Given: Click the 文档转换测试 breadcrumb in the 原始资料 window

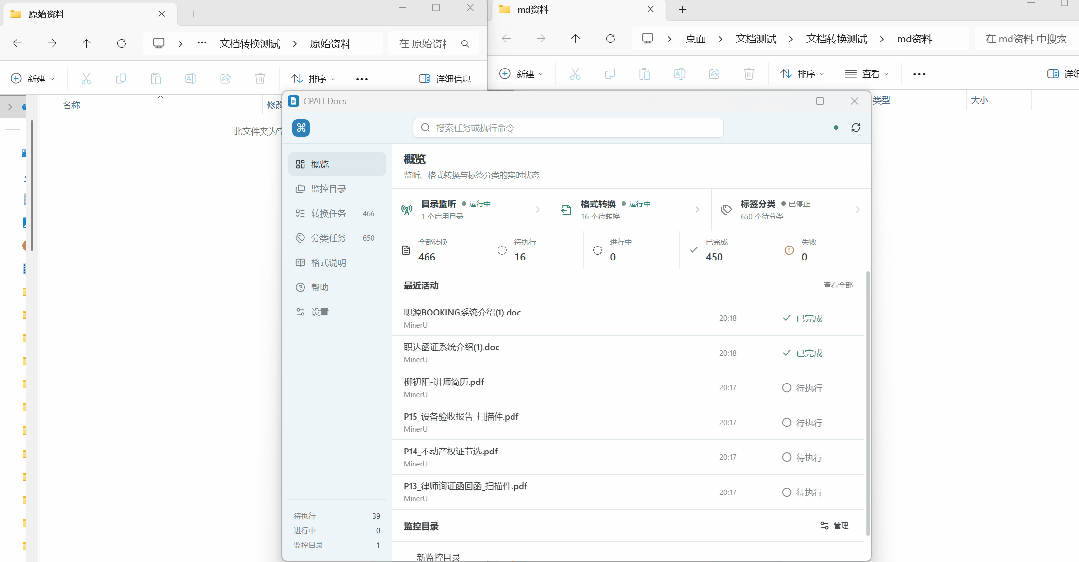Looking at the screenshot, I should (x=250, y=43).
